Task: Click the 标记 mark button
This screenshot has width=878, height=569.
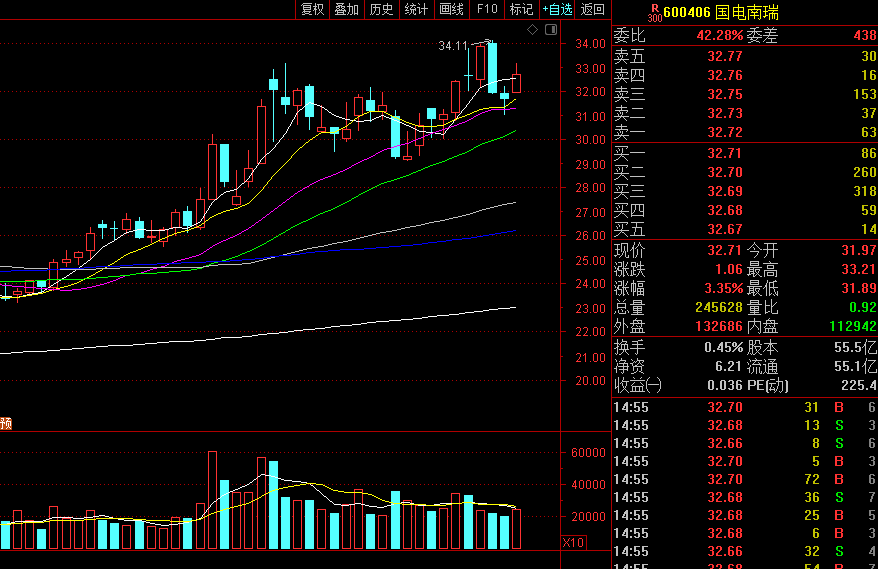Action: pyautogui.click(x=521, y=9)
